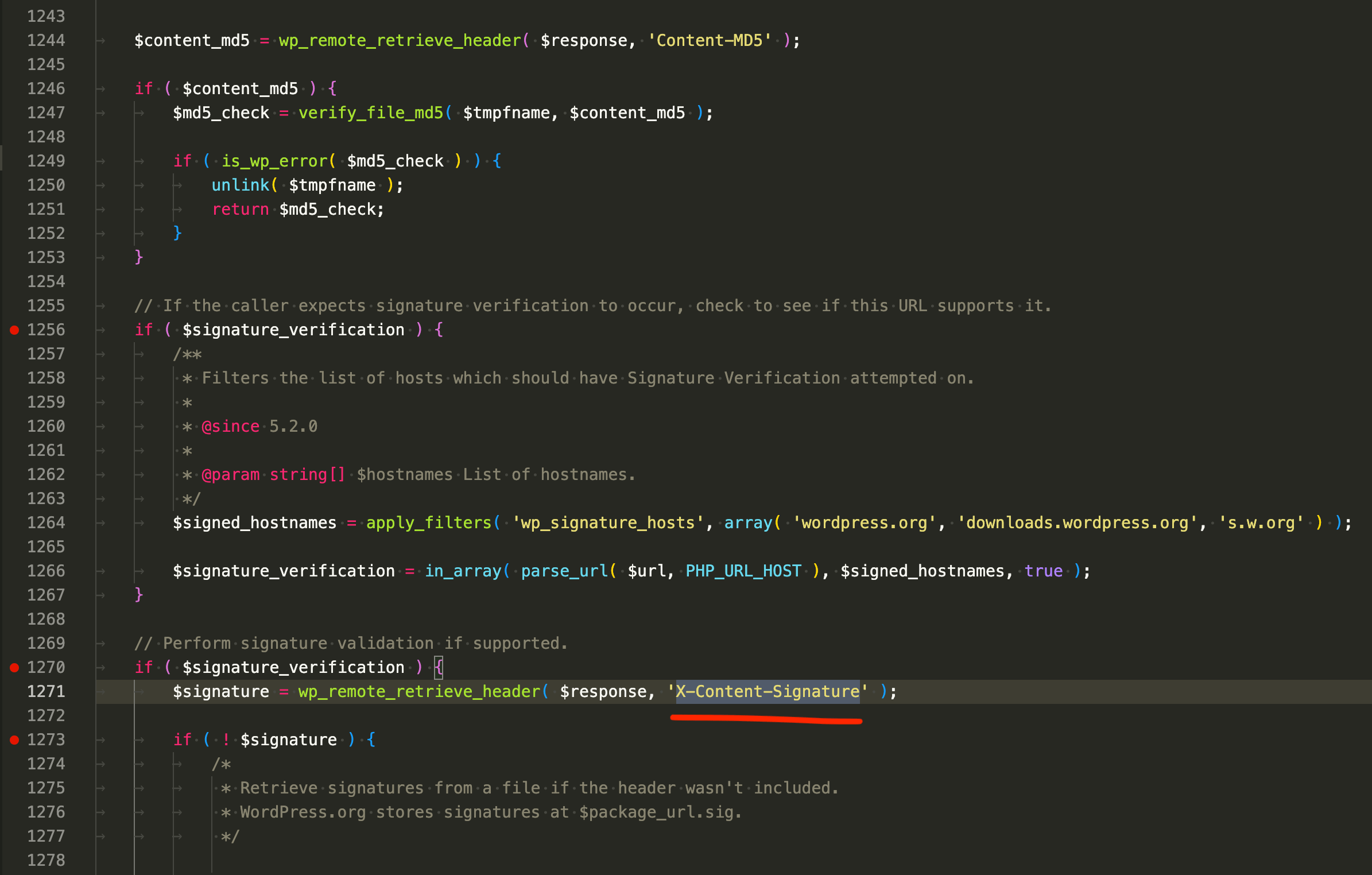Click wp_remote_retrieve_header on line 1244
1372x875 pixels.
coord(400,40)
